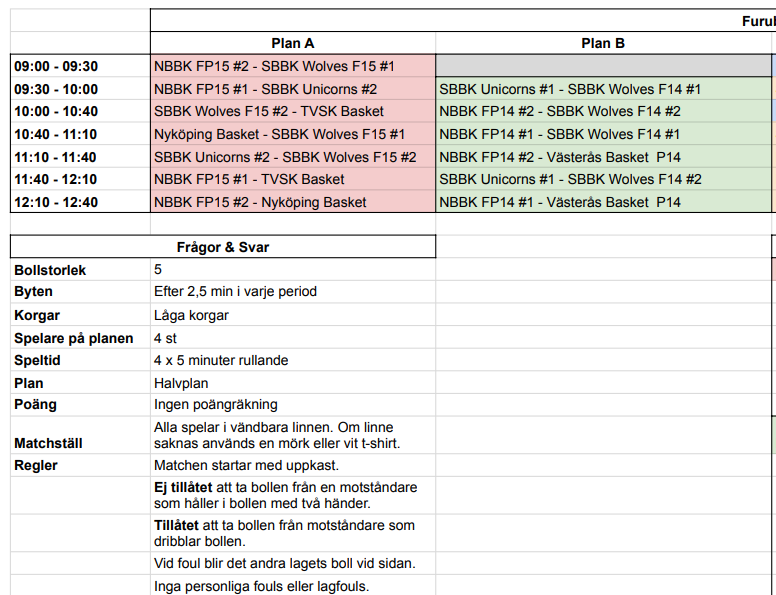Click the Ingen poängräkning cell
The height and width of the screenshot is (595, 776).
[216, 405]
